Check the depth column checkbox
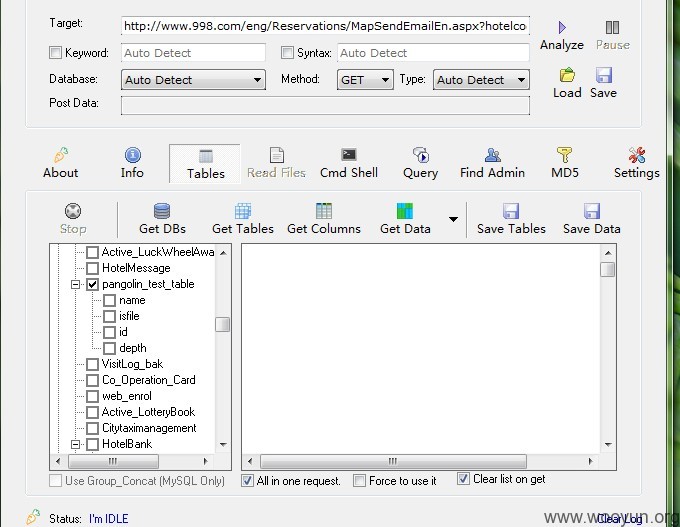680x527 pixels. [x=109, y=348]
